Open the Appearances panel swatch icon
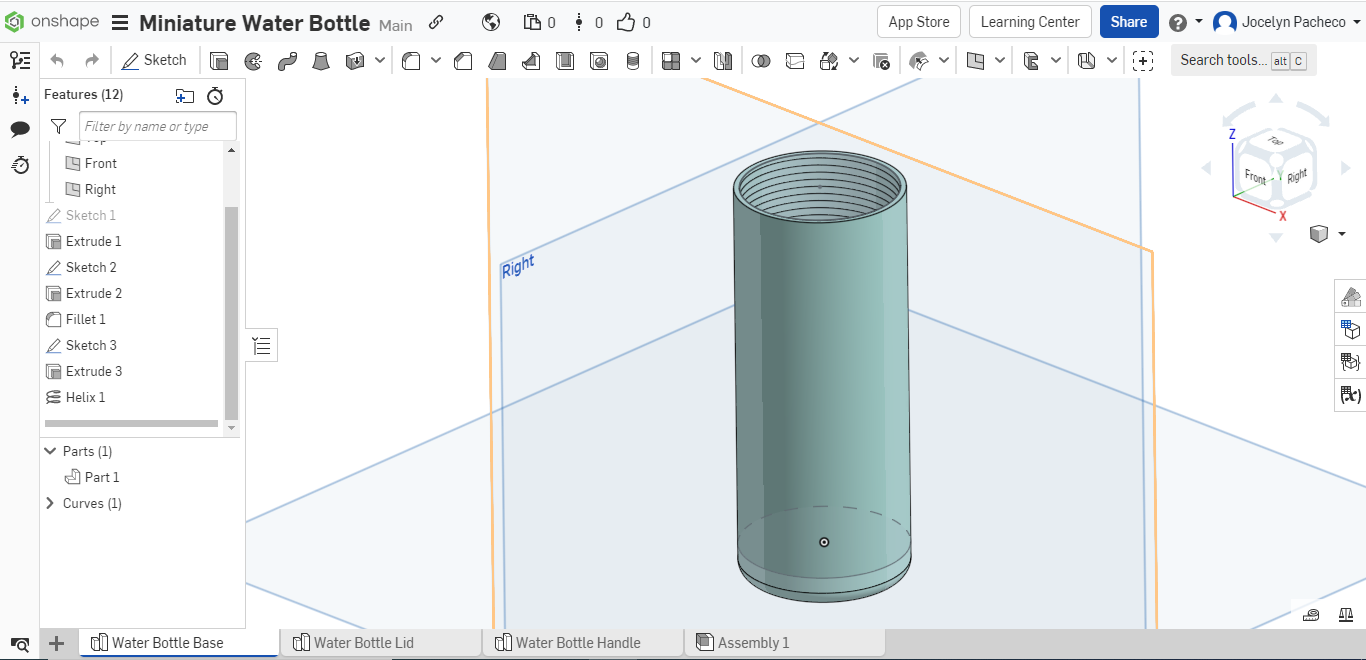Screen dimensions: 1366x660 coord(1351,297)
